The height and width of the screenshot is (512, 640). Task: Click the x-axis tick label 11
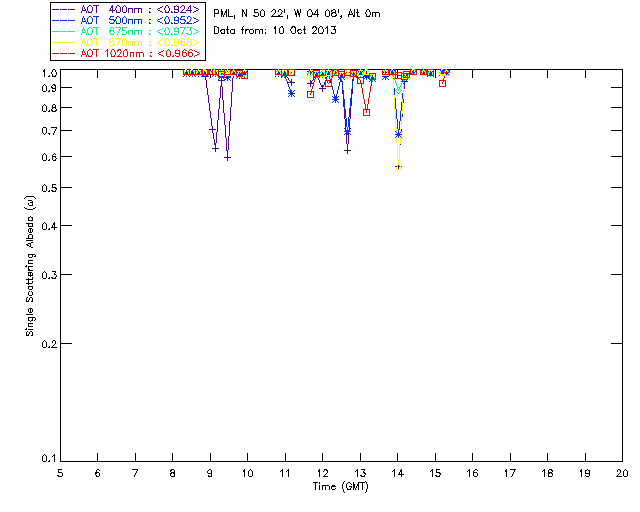[285, 473]
